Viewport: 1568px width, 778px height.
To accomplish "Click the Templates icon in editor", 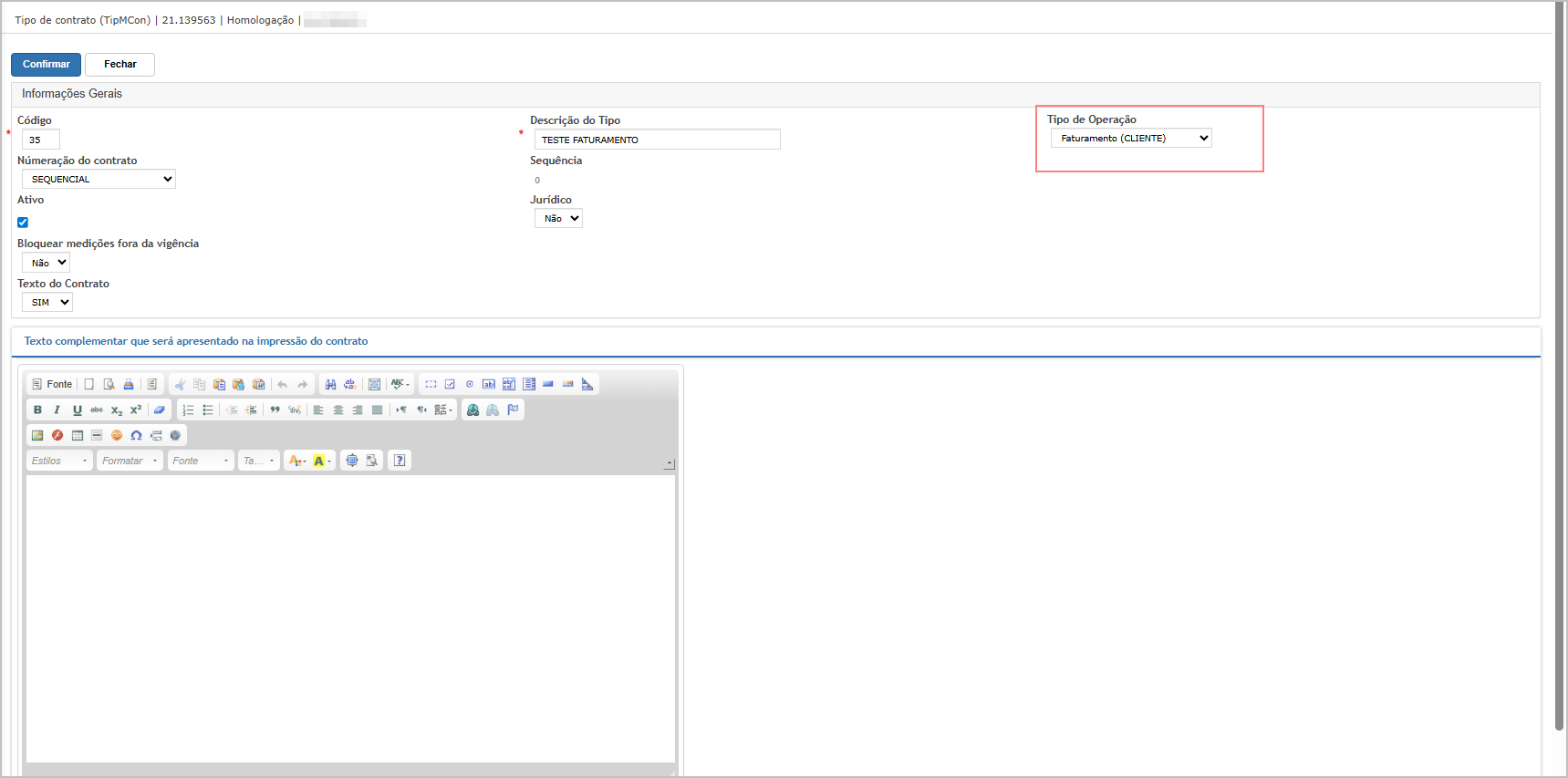I will [152, 384].
